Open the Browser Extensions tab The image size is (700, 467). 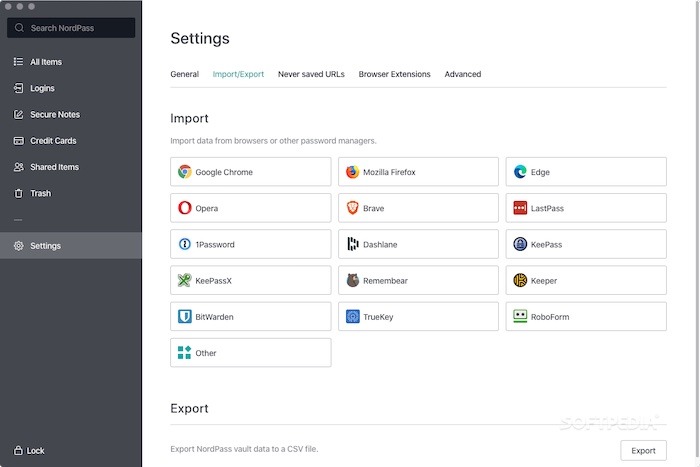[x=394, y=74]
